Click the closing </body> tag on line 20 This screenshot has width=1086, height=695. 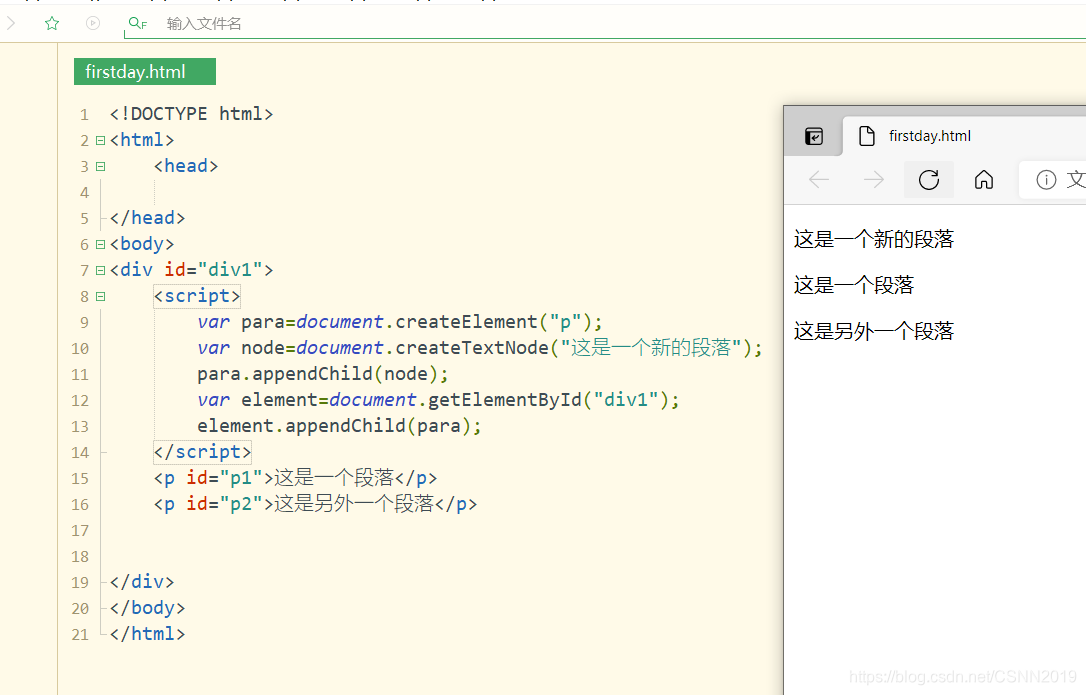(148, 608)
